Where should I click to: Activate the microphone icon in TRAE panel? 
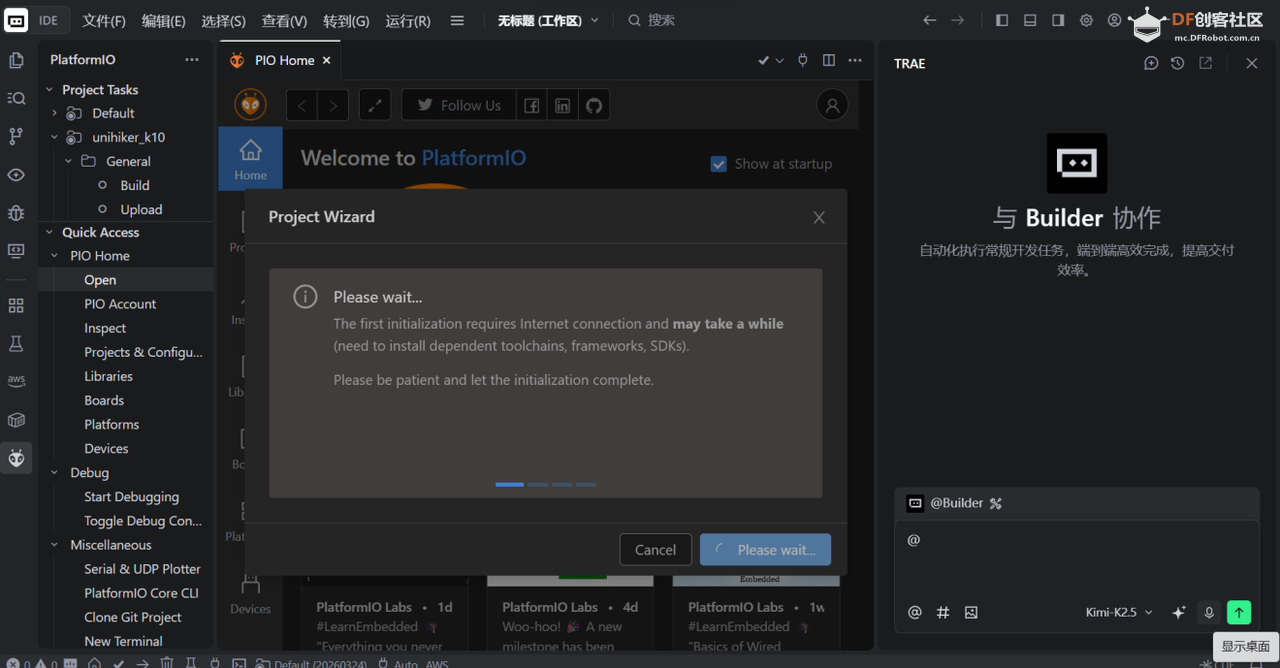point(1210,612)
